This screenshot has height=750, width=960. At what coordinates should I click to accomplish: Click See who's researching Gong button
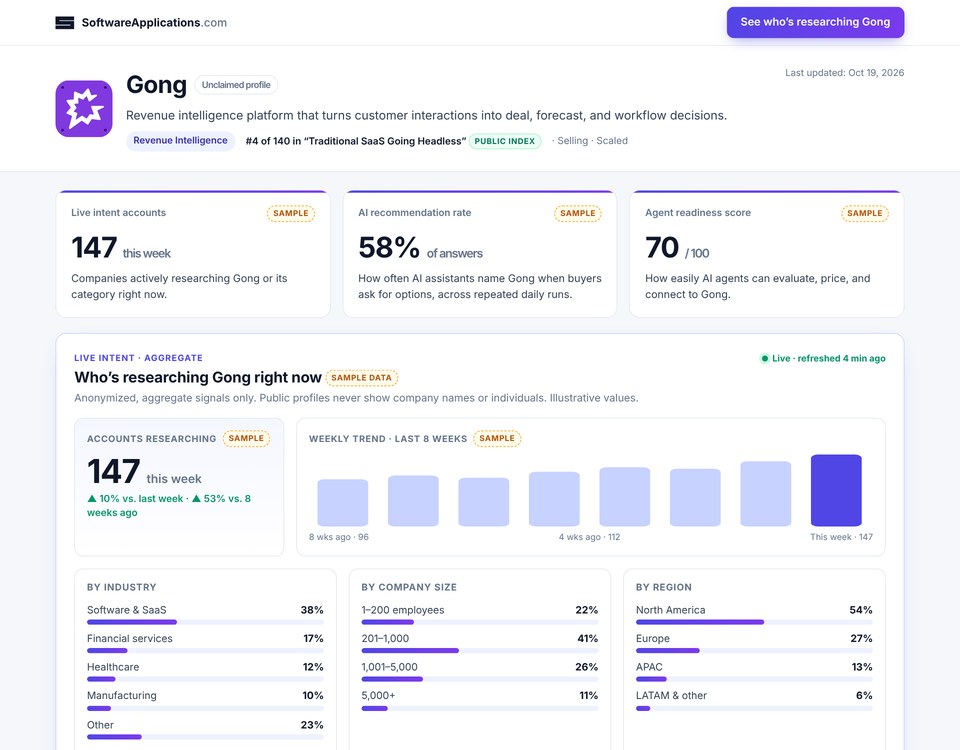[815, 22]
